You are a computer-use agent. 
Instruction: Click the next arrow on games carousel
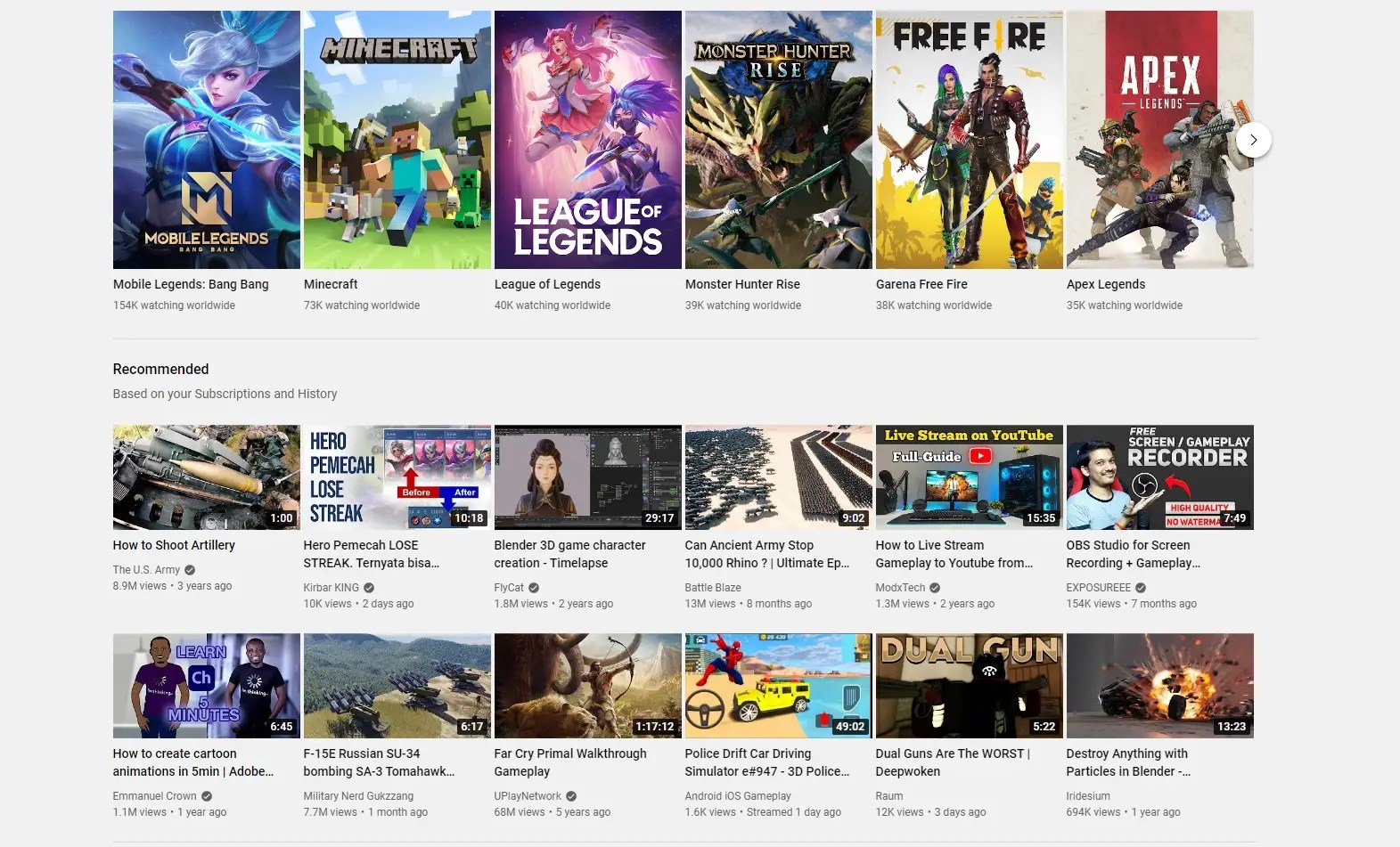coord(1253,140)
